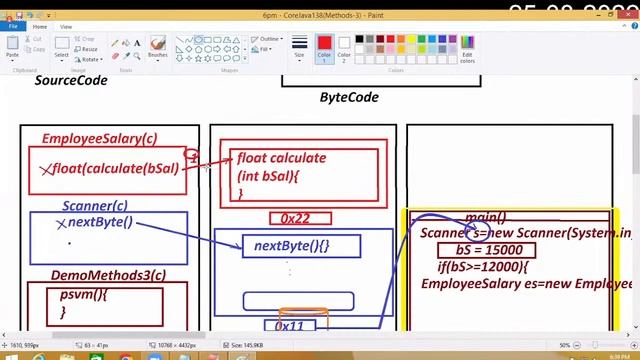640x360 pixels.
Task: Click the horizontal scrollbar thumb
Action: [129, 335]
